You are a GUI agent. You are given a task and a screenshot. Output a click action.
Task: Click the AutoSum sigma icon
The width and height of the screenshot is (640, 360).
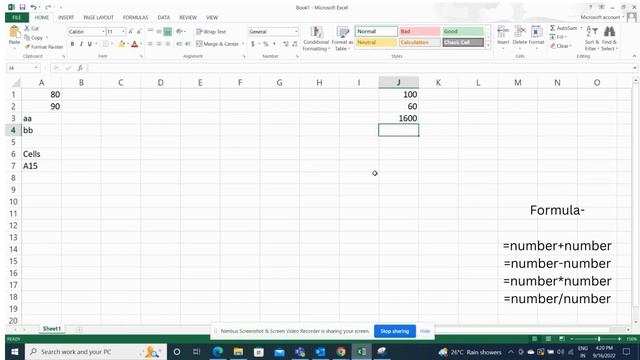[x=552, y=28]
